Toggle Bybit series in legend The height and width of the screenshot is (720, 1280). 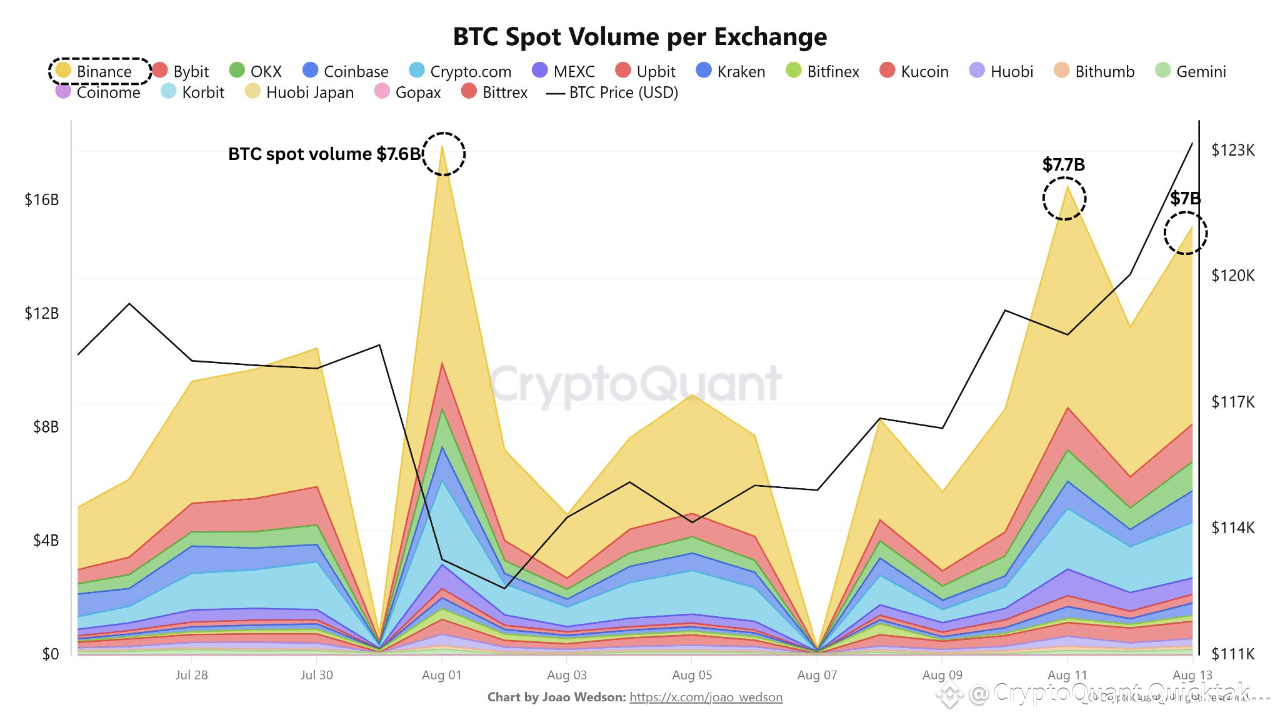pyautogui.click(x=181, y=71)
